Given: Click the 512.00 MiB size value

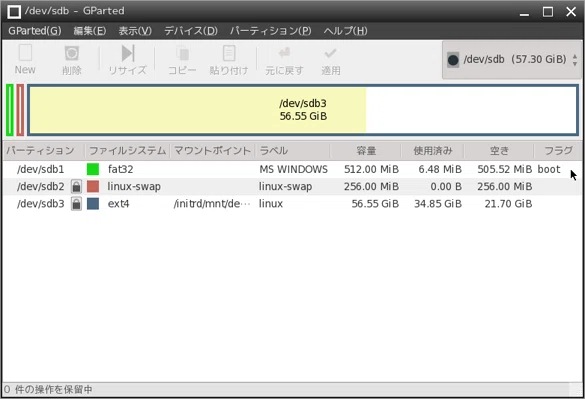Looking at the screenshot, I should [x=371, y=169].
